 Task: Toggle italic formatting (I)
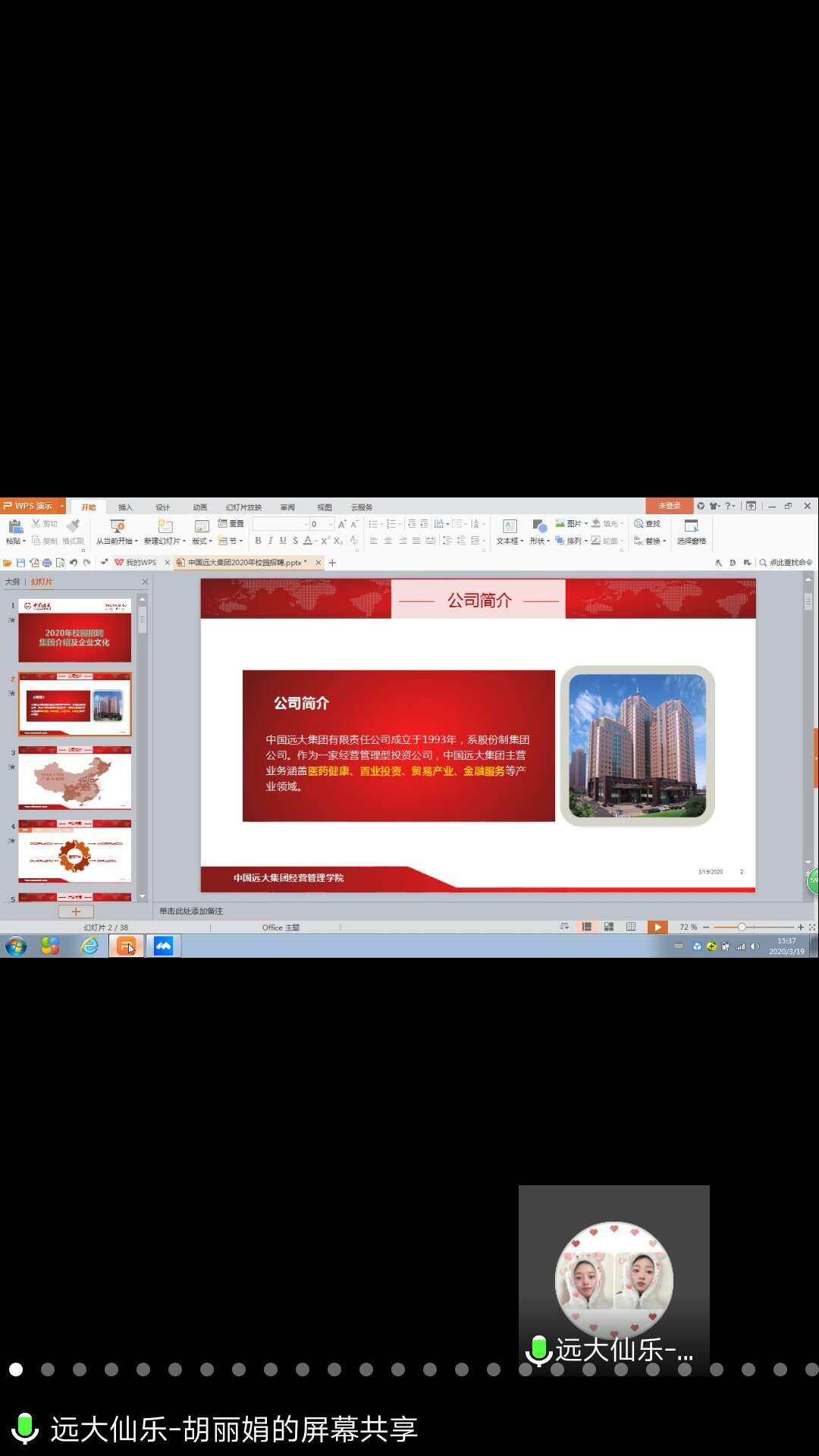[x=270, y=541]
